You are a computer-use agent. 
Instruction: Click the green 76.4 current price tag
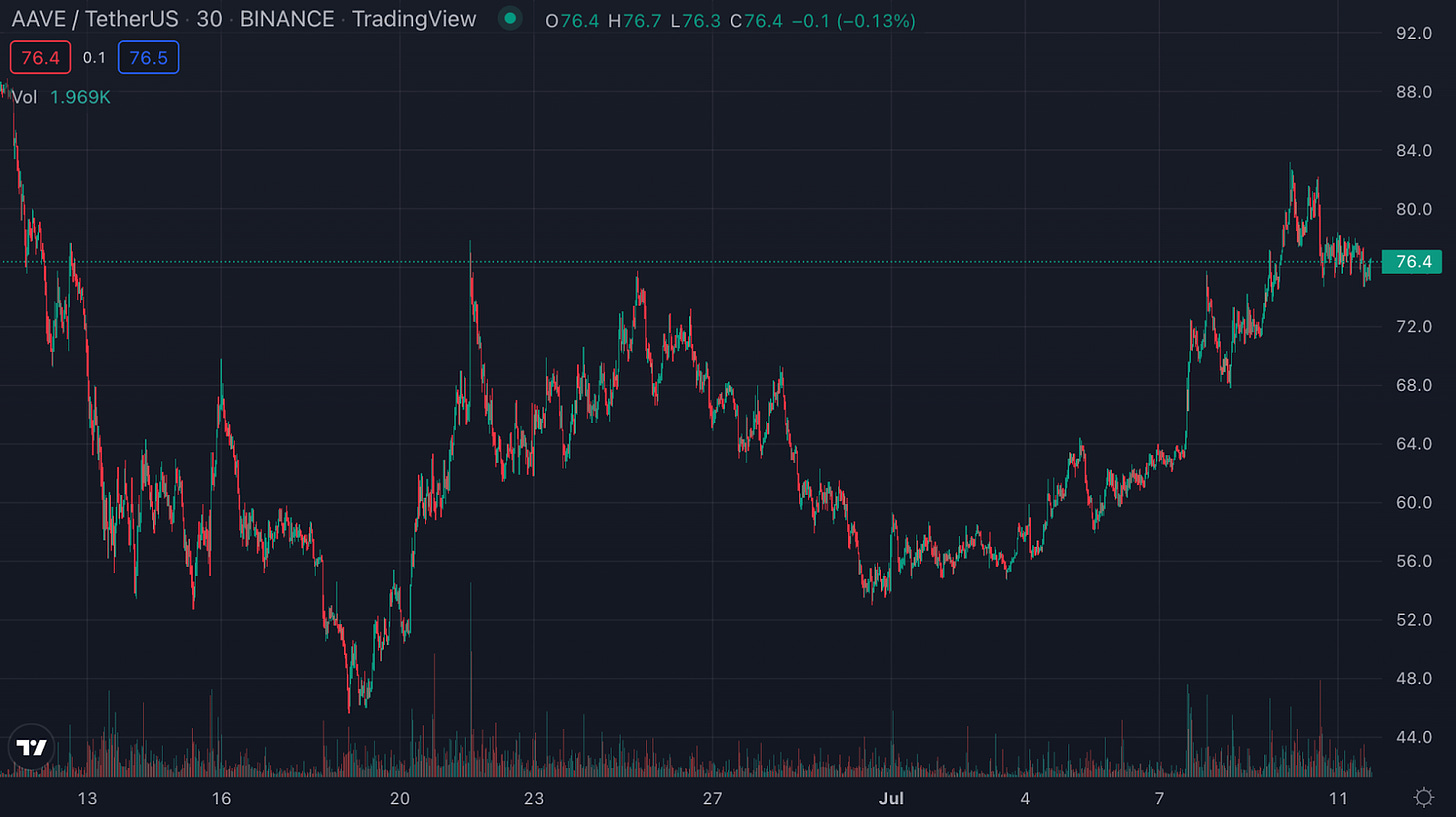coord(1411,262)
